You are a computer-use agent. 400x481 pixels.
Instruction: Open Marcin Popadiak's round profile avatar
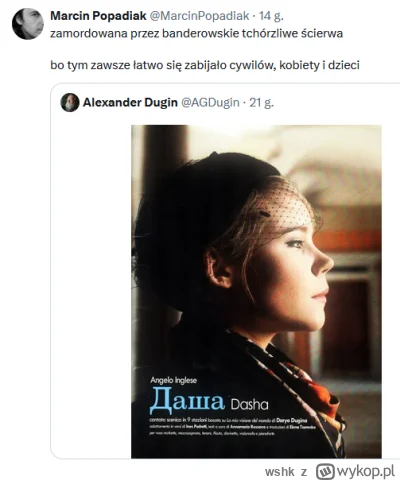coord(28,24)
